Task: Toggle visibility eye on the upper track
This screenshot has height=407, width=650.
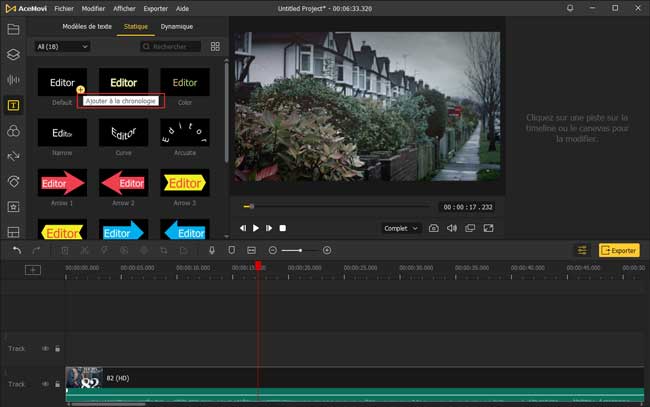Action: click(x=45, y=349)
